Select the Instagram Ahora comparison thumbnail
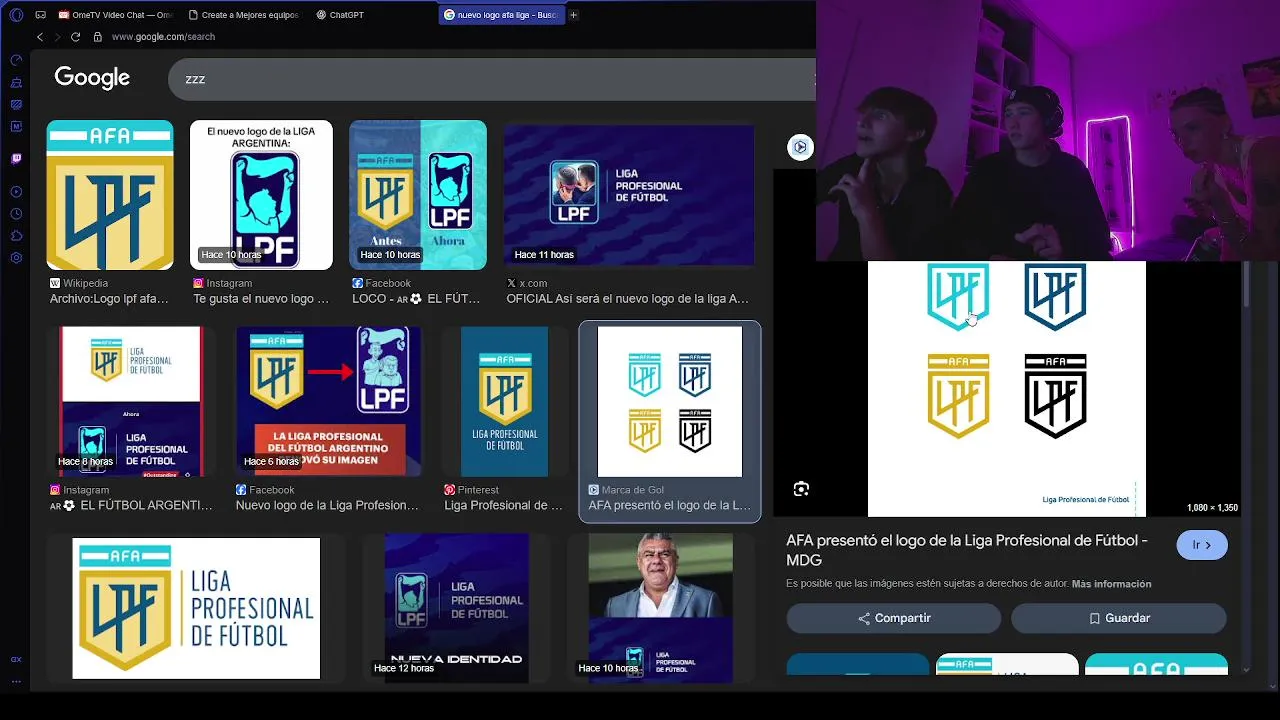The width and height of the screenshot is (1280, 720). click(x=131, y=402)
